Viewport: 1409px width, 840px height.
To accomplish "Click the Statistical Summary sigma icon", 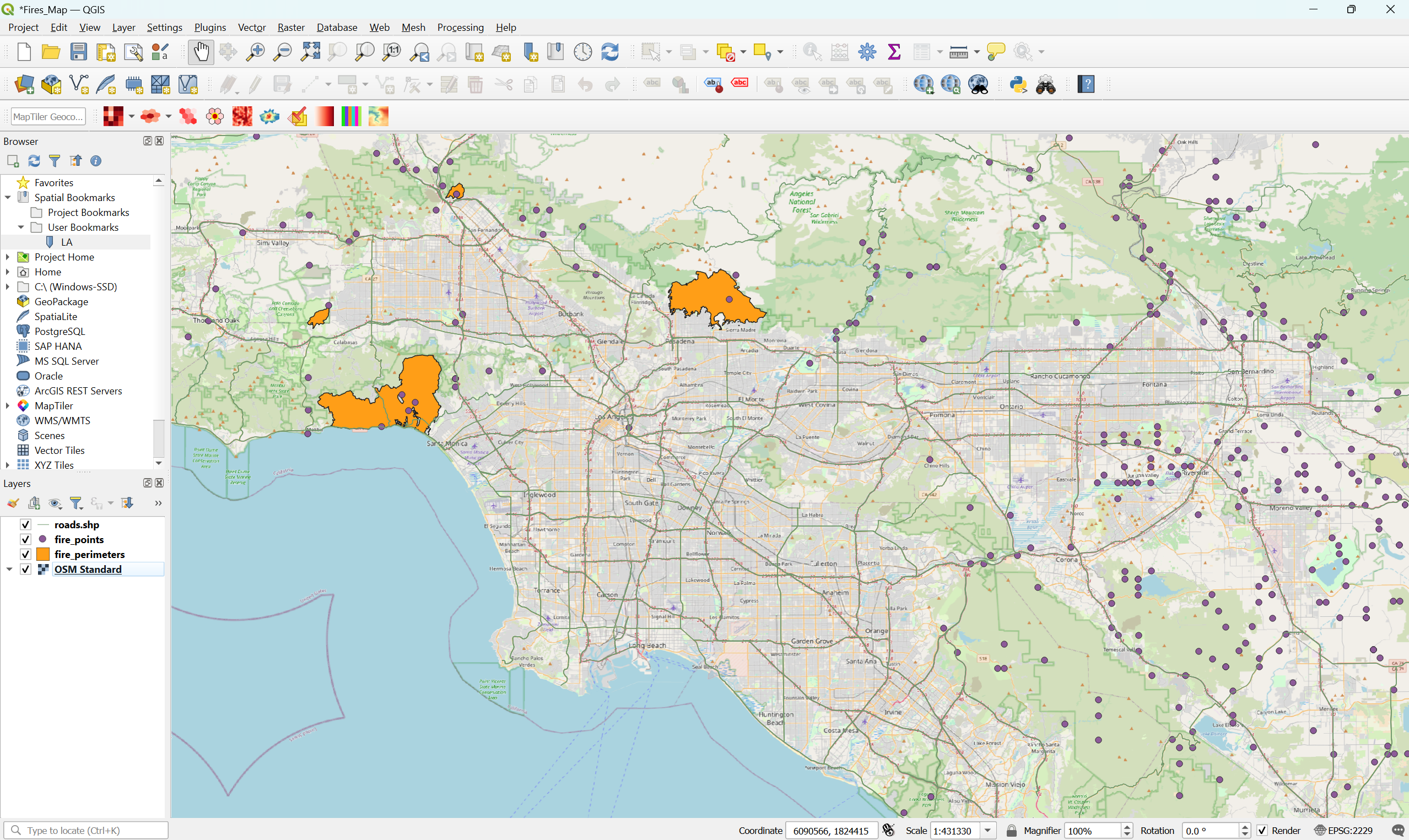I will click(x=894, y=52).
